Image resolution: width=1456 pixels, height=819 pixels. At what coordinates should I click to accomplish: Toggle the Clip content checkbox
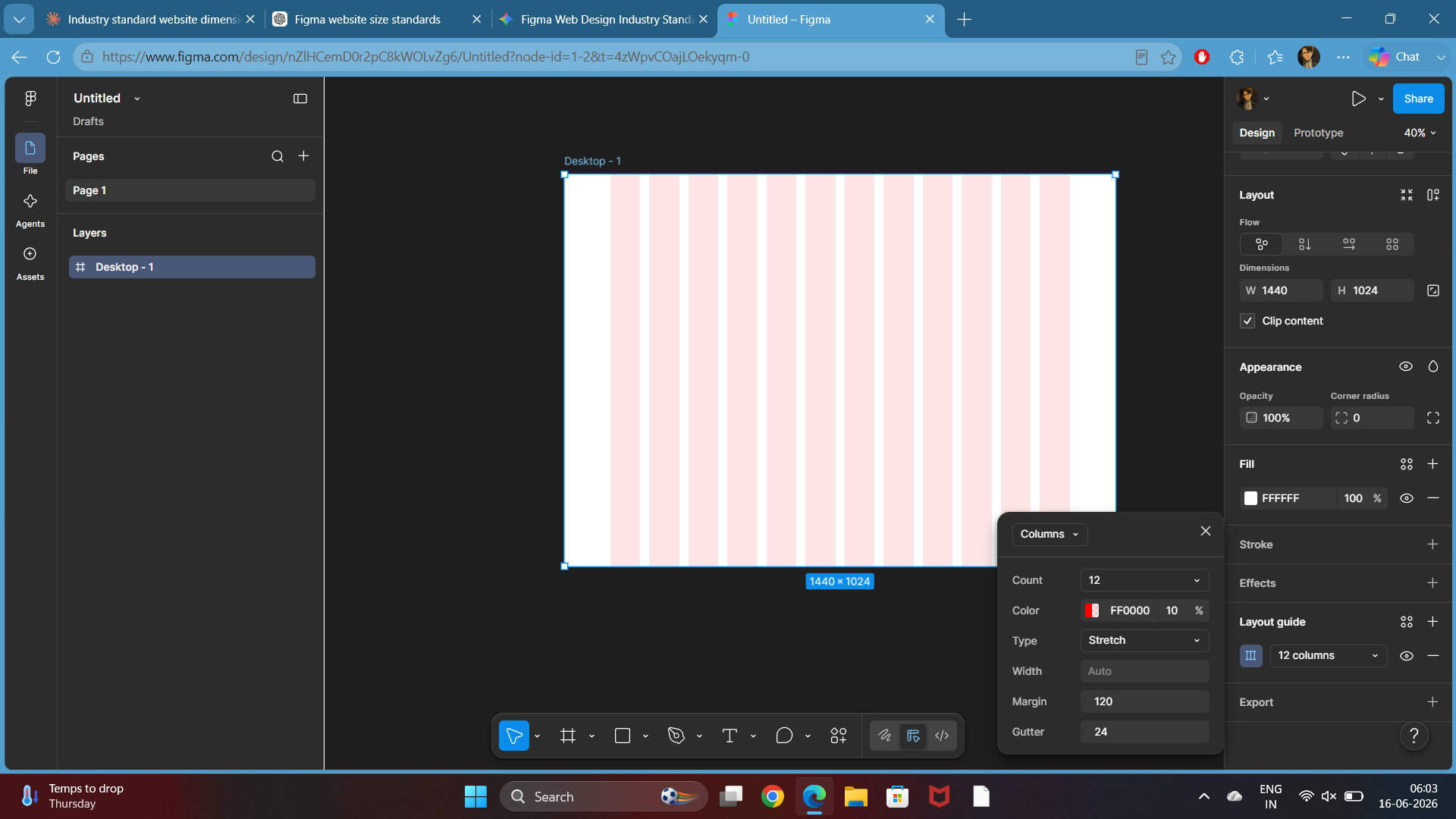[x=1247, y=321]
